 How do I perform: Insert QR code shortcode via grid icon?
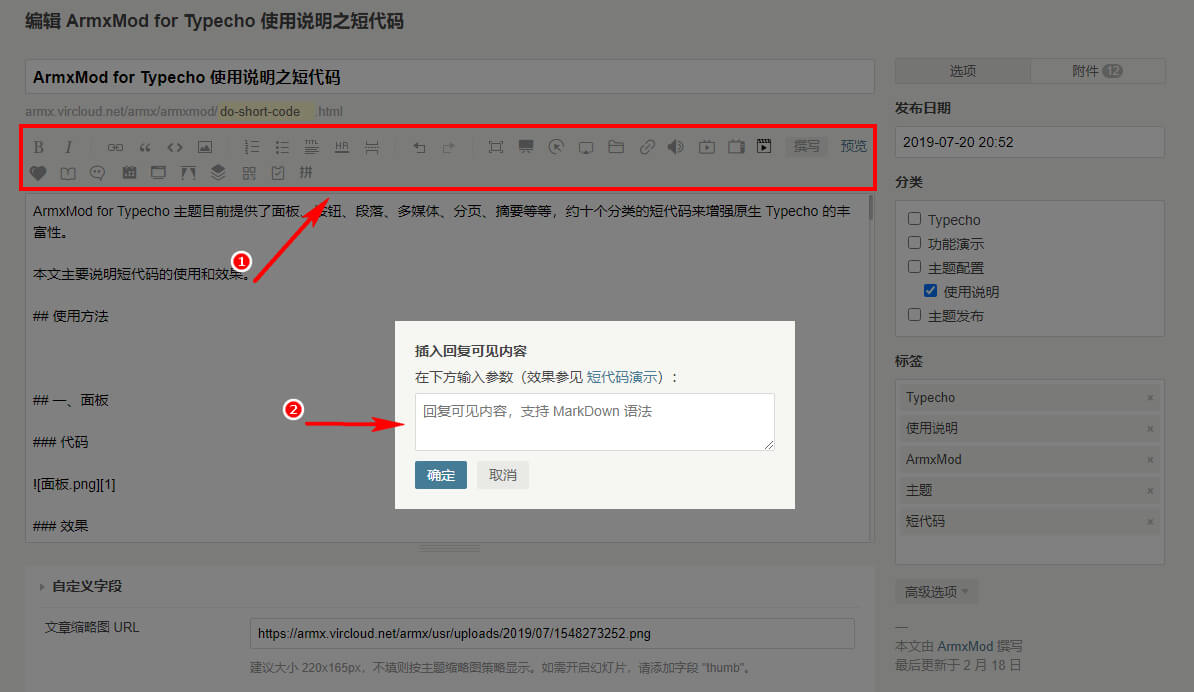249,174
